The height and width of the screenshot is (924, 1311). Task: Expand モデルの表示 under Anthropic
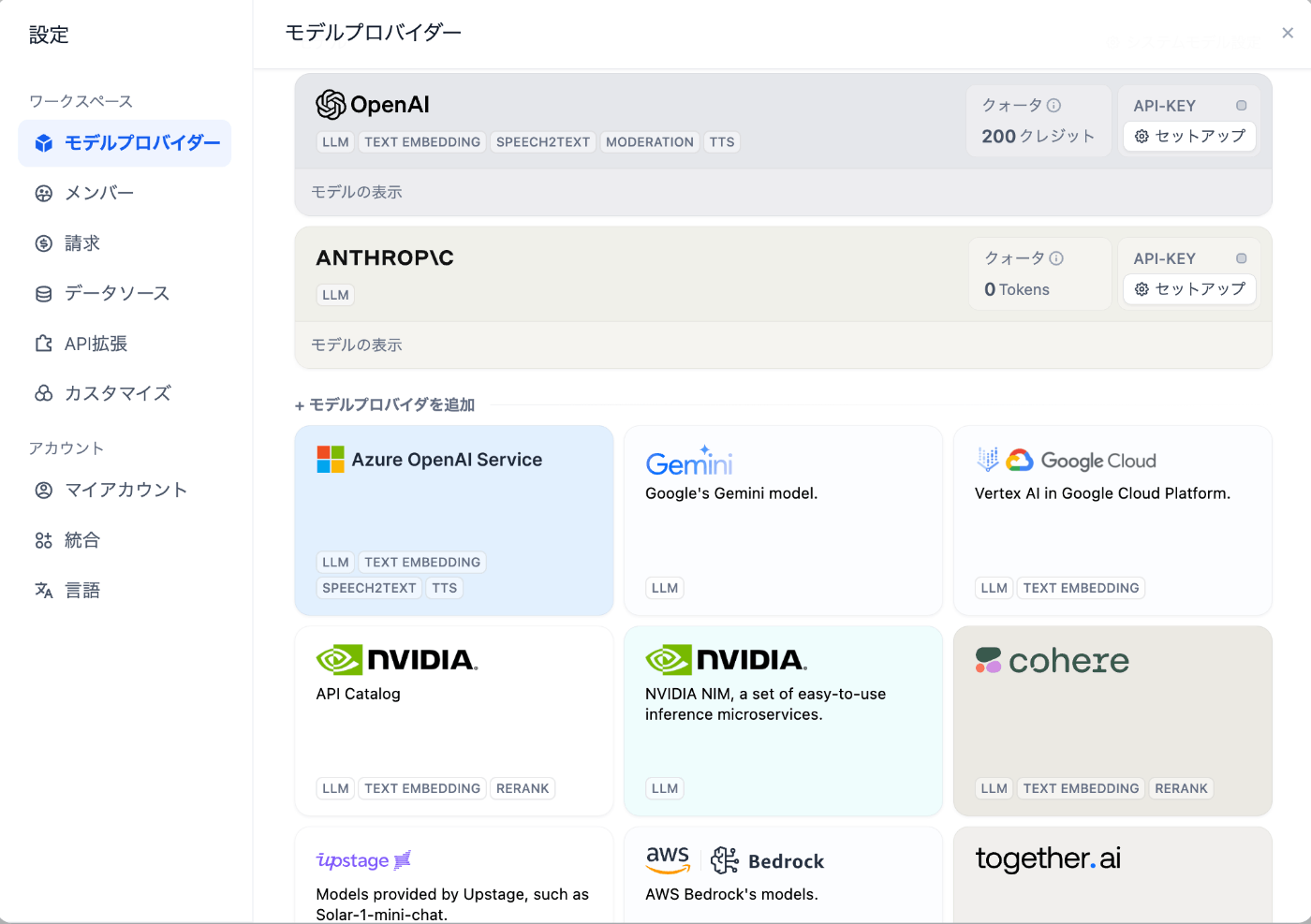pos(357,345)
